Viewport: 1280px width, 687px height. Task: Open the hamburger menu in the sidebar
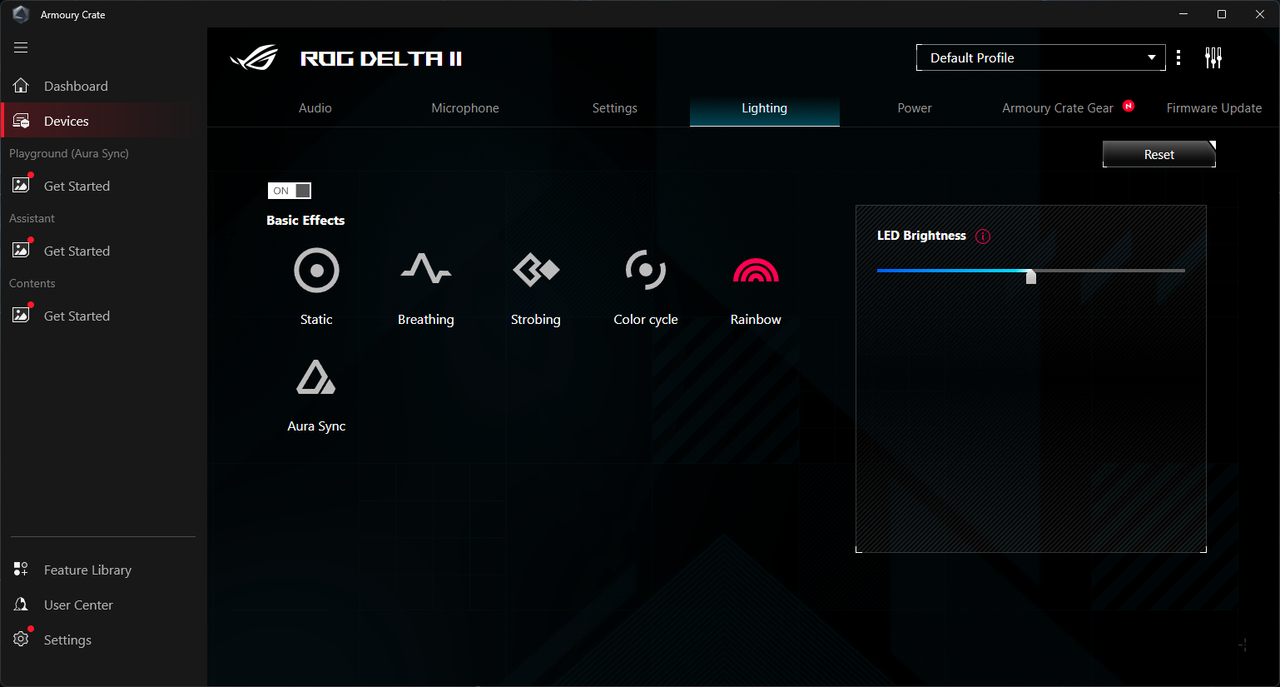(x=21, y=47)
